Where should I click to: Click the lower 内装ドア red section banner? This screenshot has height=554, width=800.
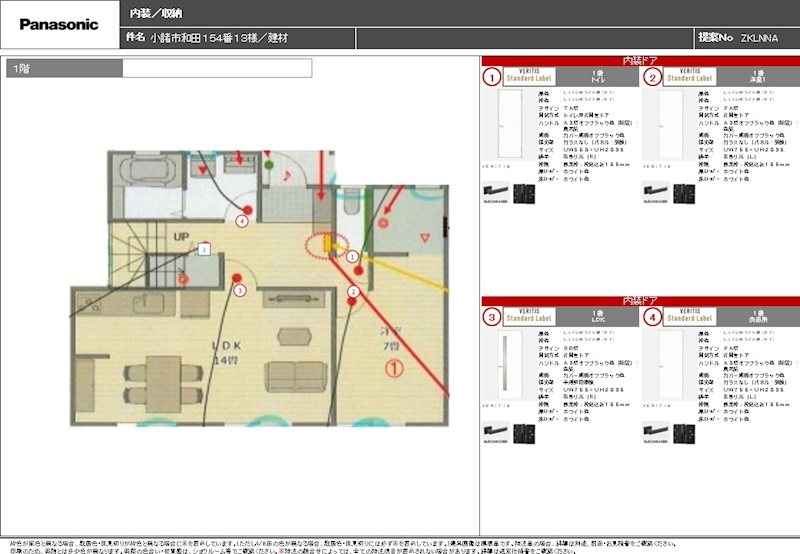click(x=640, y=301)
